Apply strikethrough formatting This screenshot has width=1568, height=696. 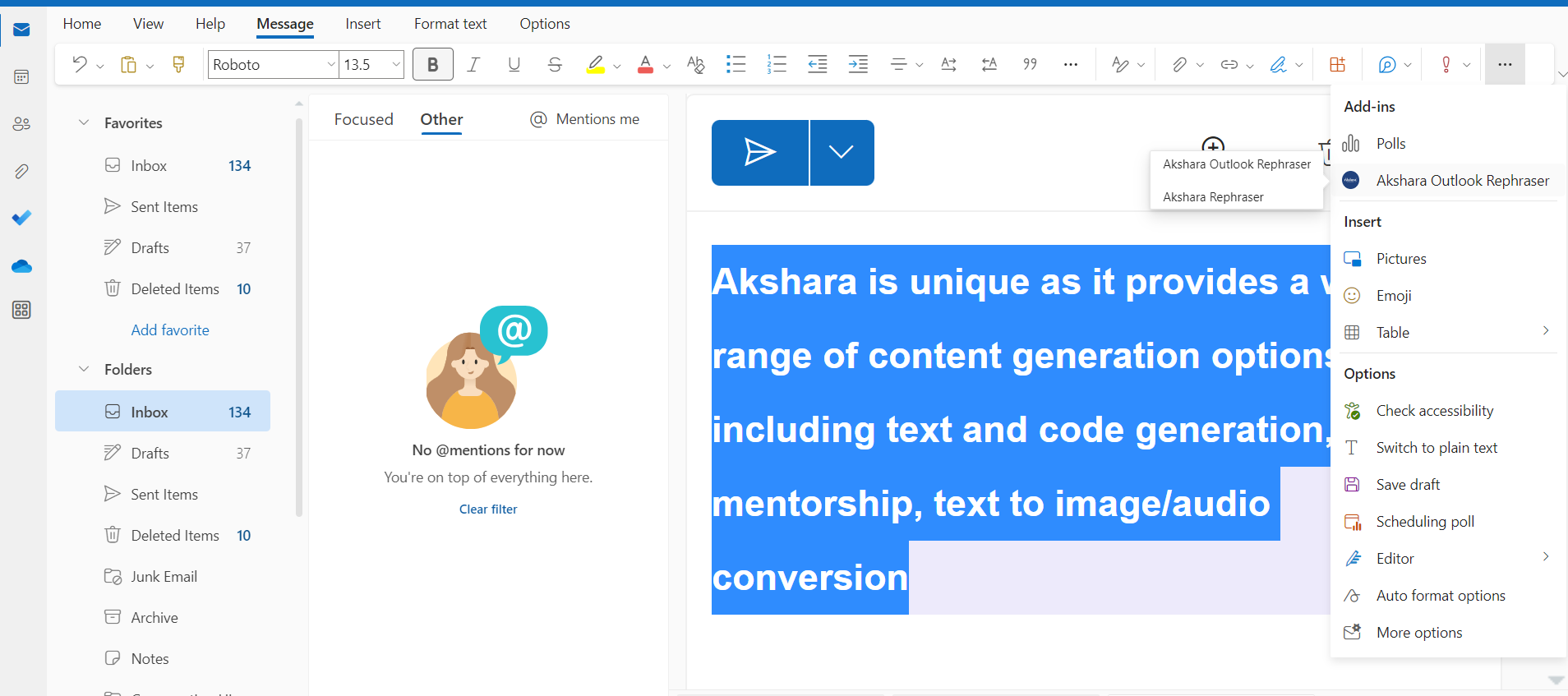(555, 64)
